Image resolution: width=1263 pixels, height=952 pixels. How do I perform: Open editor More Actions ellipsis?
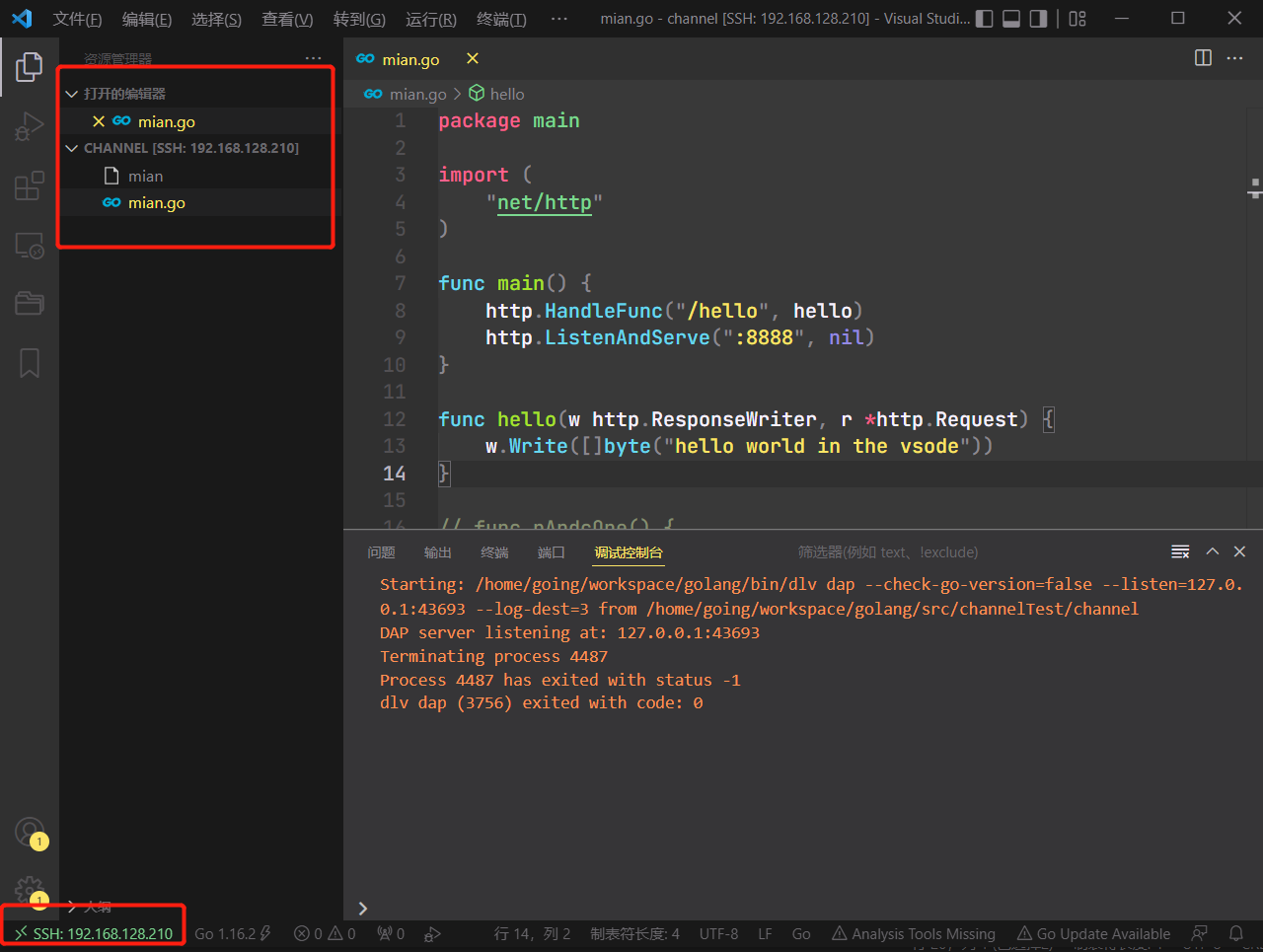click(1234, 58)
